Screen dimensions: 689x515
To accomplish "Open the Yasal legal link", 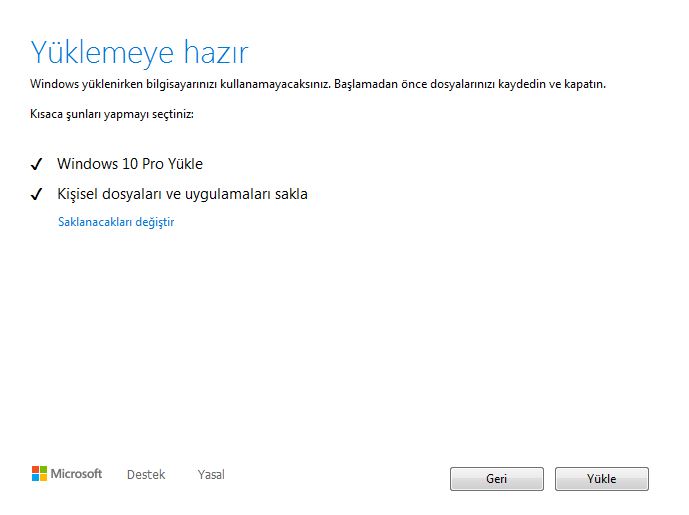I will [211, 475].
